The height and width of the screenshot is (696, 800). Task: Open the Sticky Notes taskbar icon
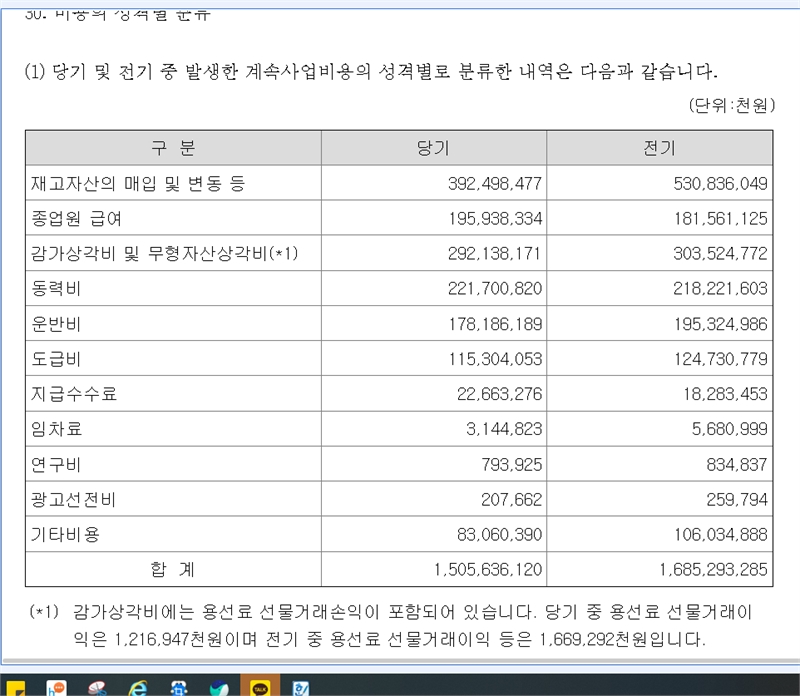pos(18,688)
